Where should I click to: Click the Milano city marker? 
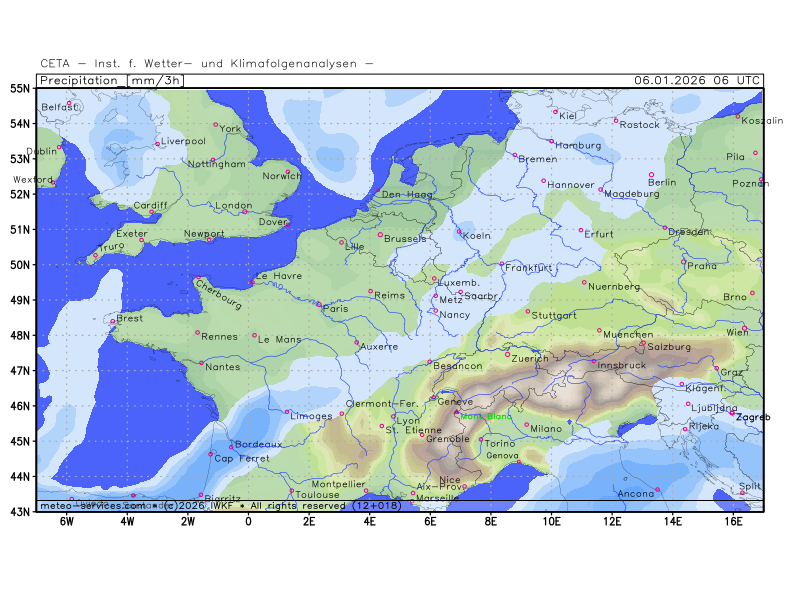(x=527, y=424)
